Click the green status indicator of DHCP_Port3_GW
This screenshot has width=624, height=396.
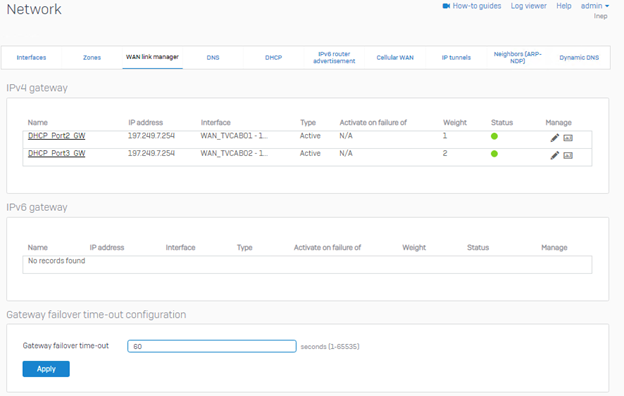tap(494, 154)
